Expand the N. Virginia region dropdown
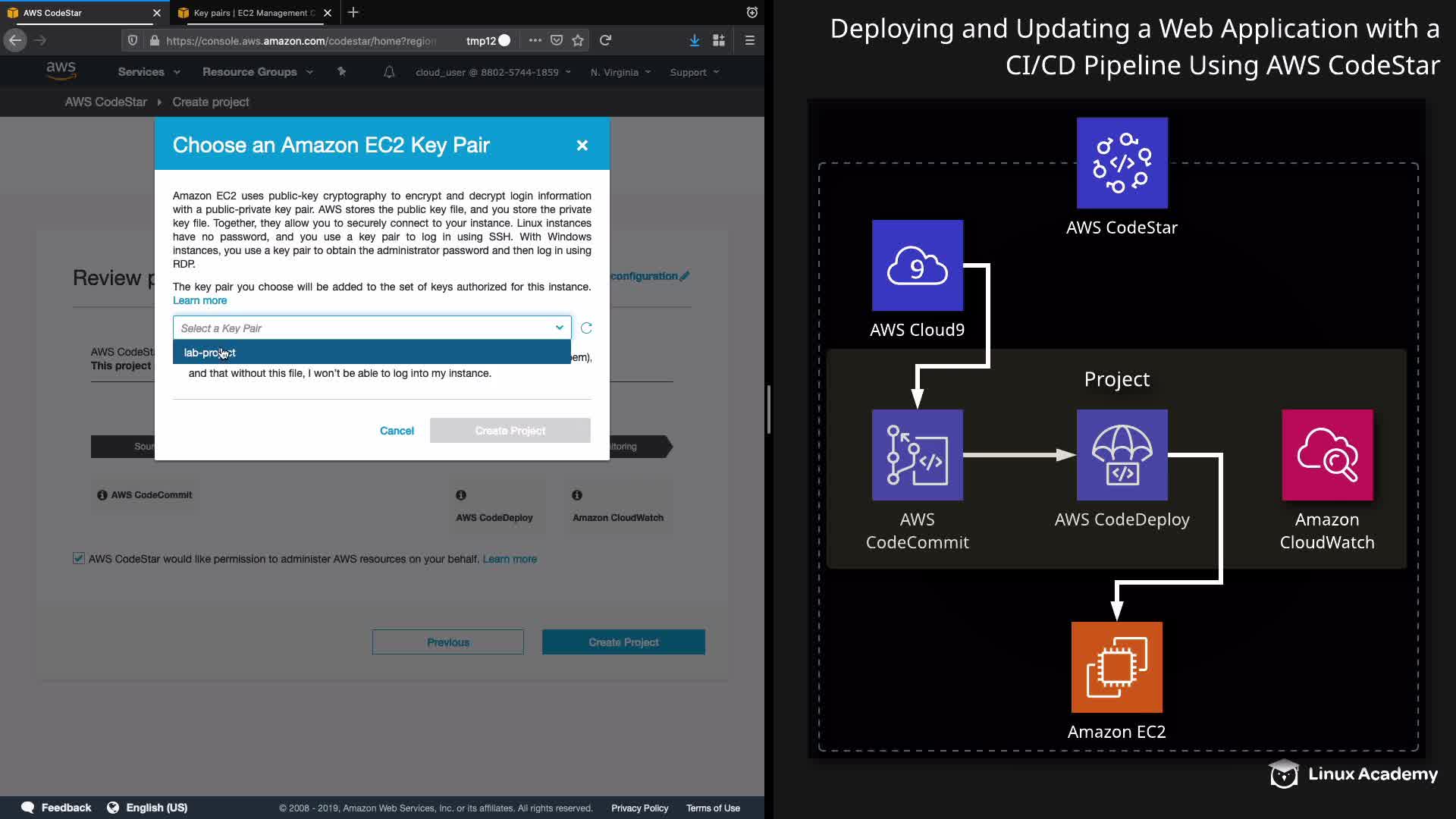Image resolution: width=1456 pixels, height=819 pixels. [620, 72]
